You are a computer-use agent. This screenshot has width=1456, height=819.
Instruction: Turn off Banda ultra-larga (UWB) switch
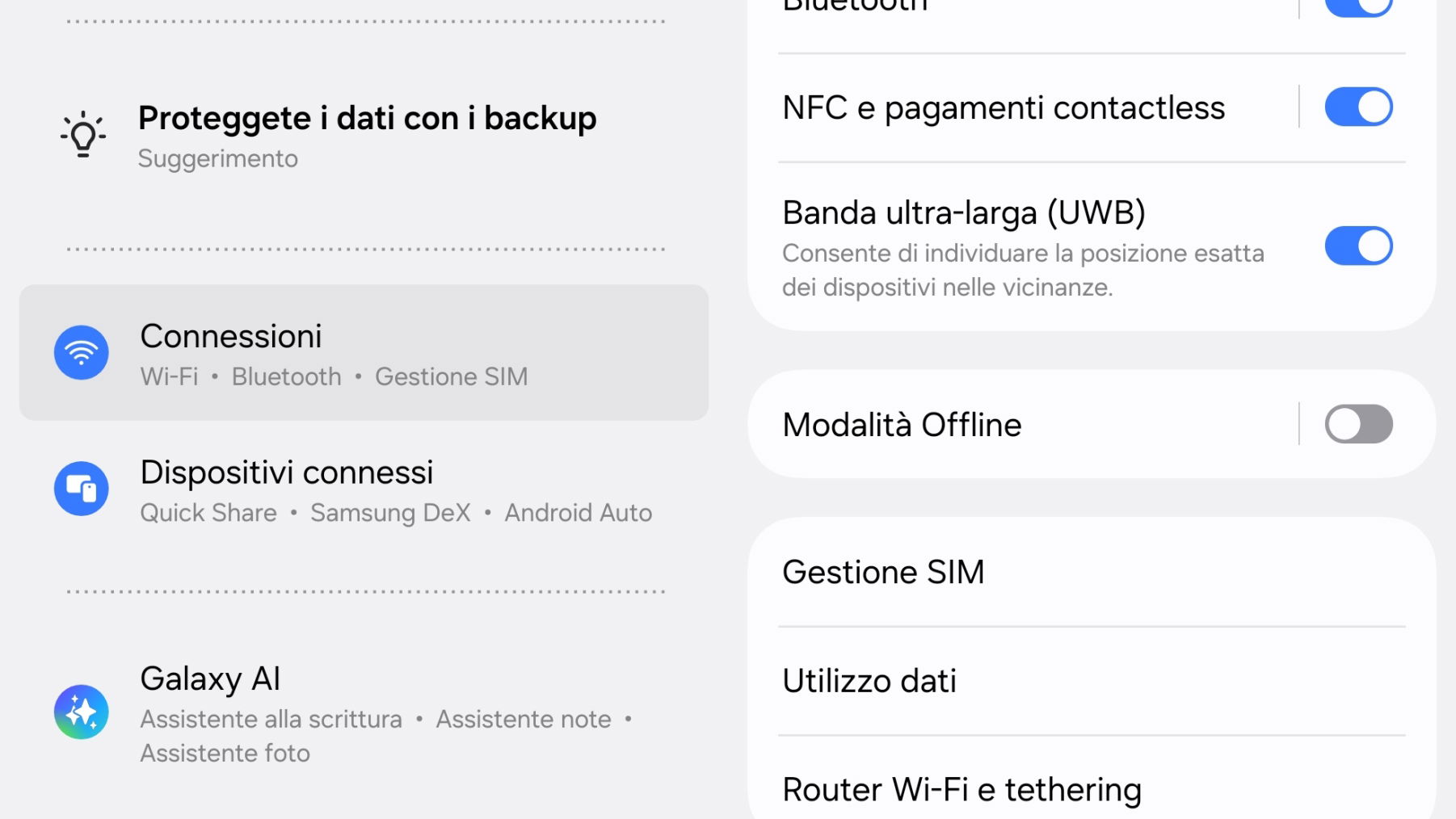pos(1358,246)
